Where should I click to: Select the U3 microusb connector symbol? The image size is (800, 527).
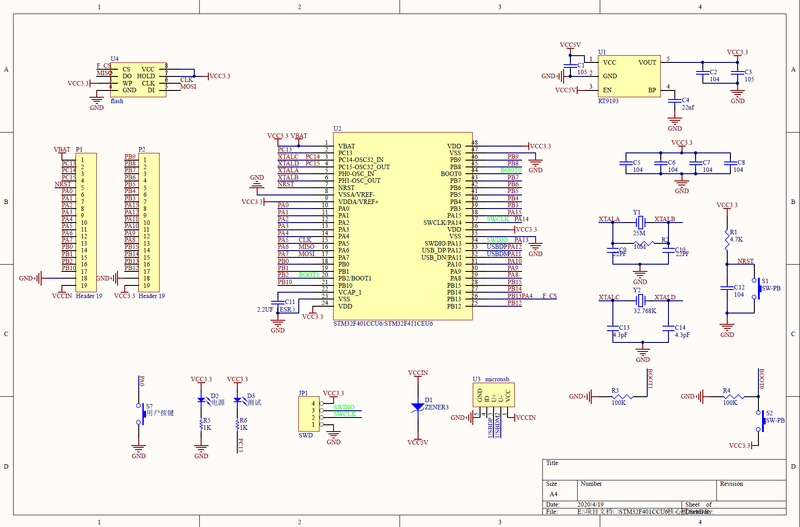pos(493,395)
